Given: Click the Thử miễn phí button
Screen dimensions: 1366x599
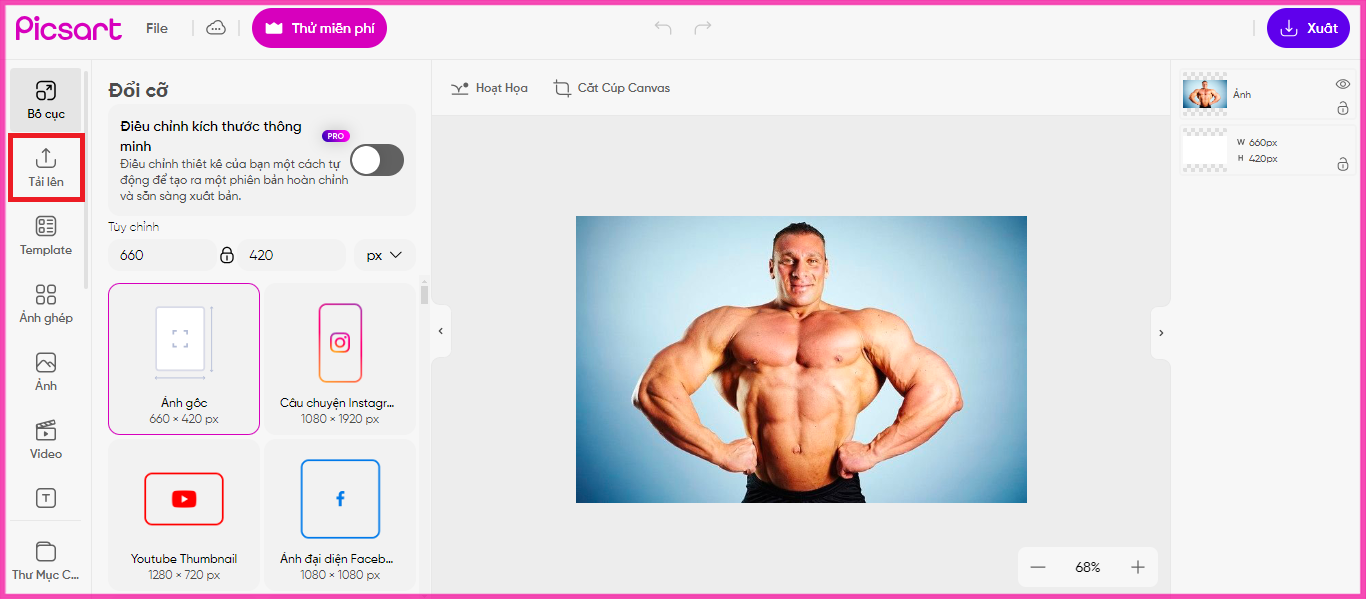Looking at the screenshot, I should (x=319, y=28).
